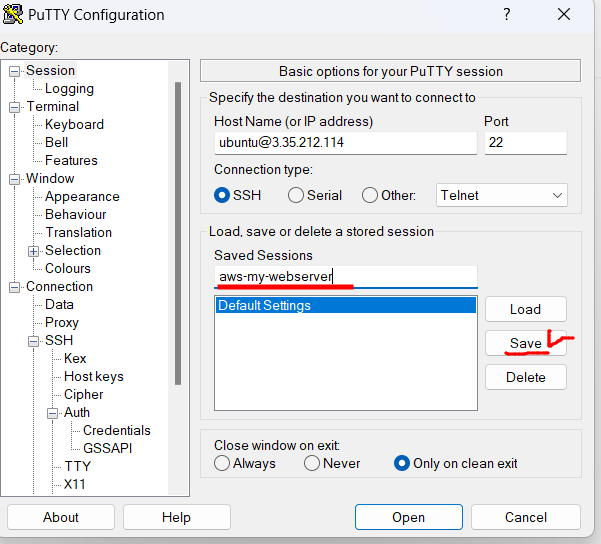
Task: Open the X11 category
Action: [74, 485]
